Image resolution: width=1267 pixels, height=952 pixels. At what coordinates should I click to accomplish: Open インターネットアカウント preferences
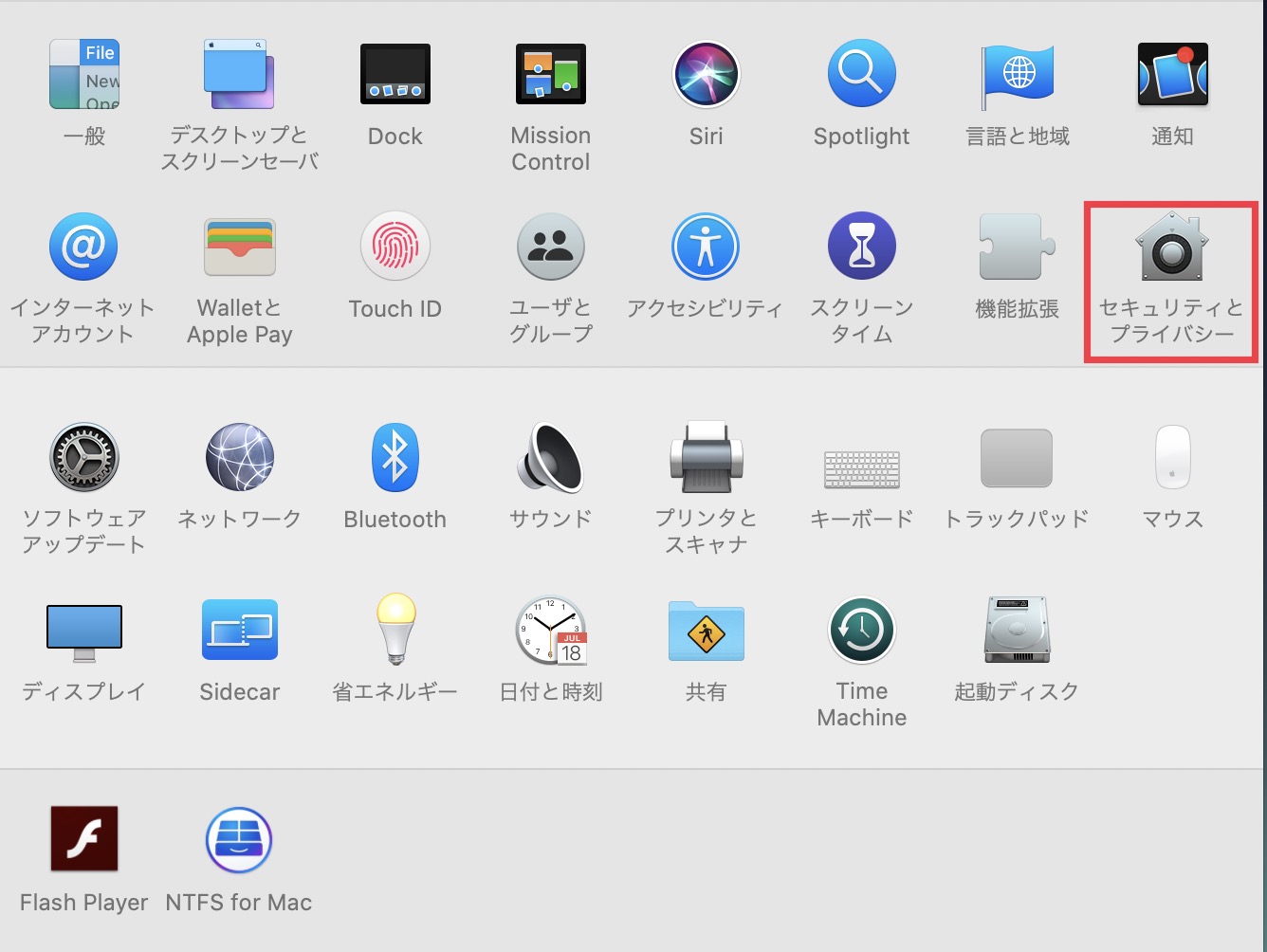83,247
